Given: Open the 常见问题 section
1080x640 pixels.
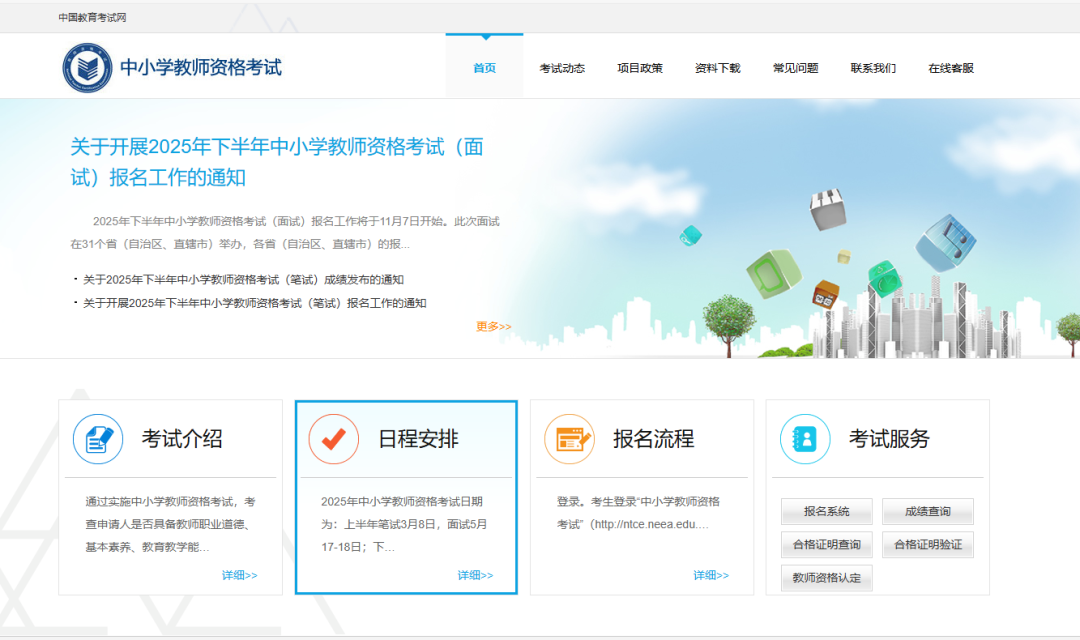Looking at the screenshot, I should (x=794, y=68).
